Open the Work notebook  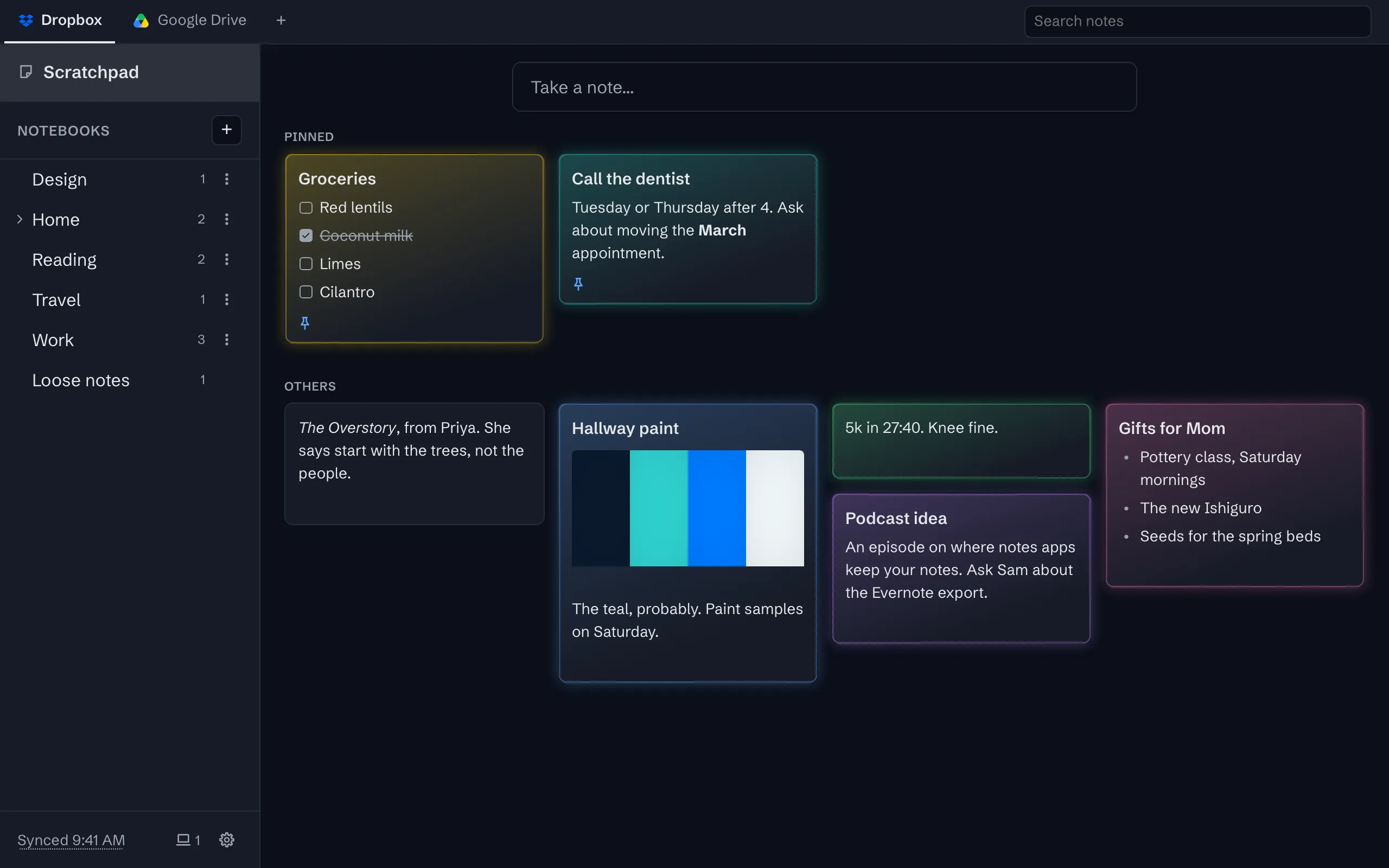click(130, 340)
